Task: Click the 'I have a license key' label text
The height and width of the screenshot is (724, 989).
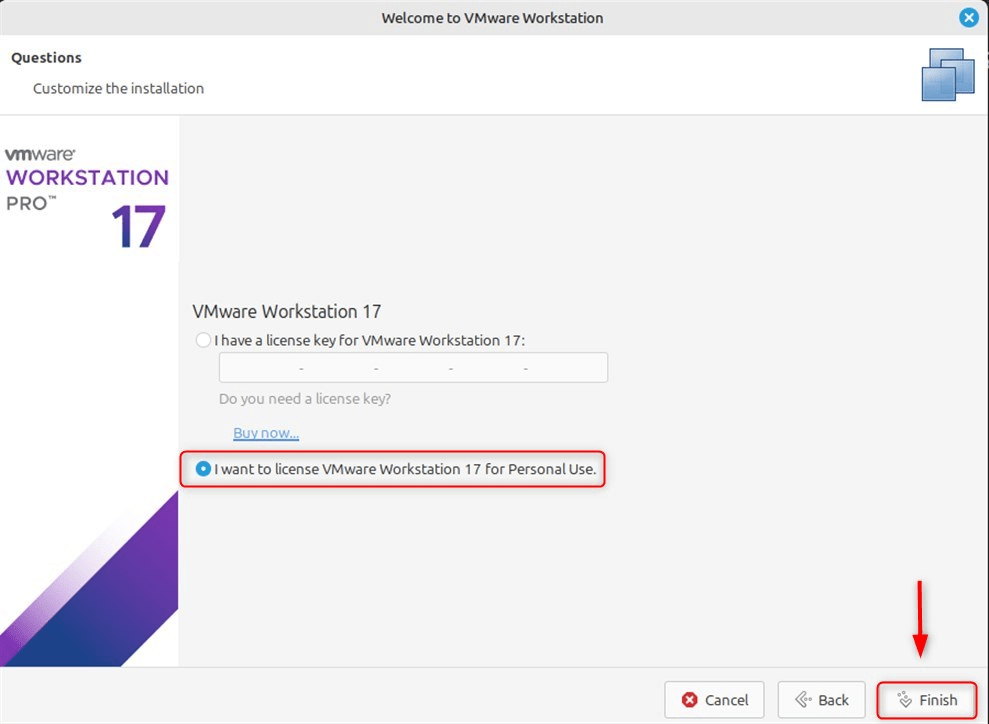Action: pos(370,341)
